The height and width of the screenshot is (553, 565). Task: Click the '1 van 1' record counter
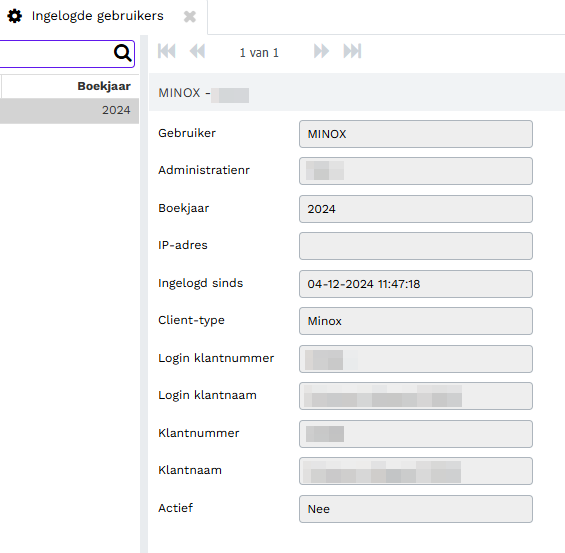[x=259, y=53]
